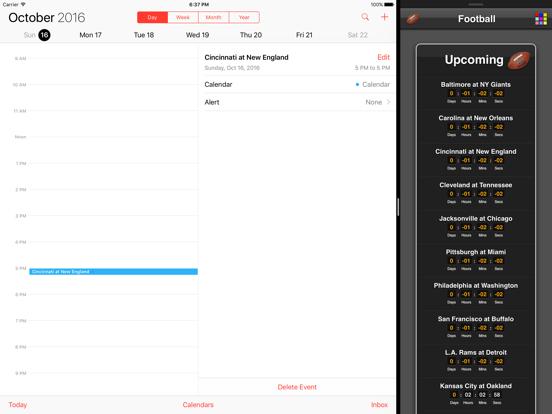Select Kansas City at Oakland game
Screen dimensions: 552x414
(x=476, y=394)
